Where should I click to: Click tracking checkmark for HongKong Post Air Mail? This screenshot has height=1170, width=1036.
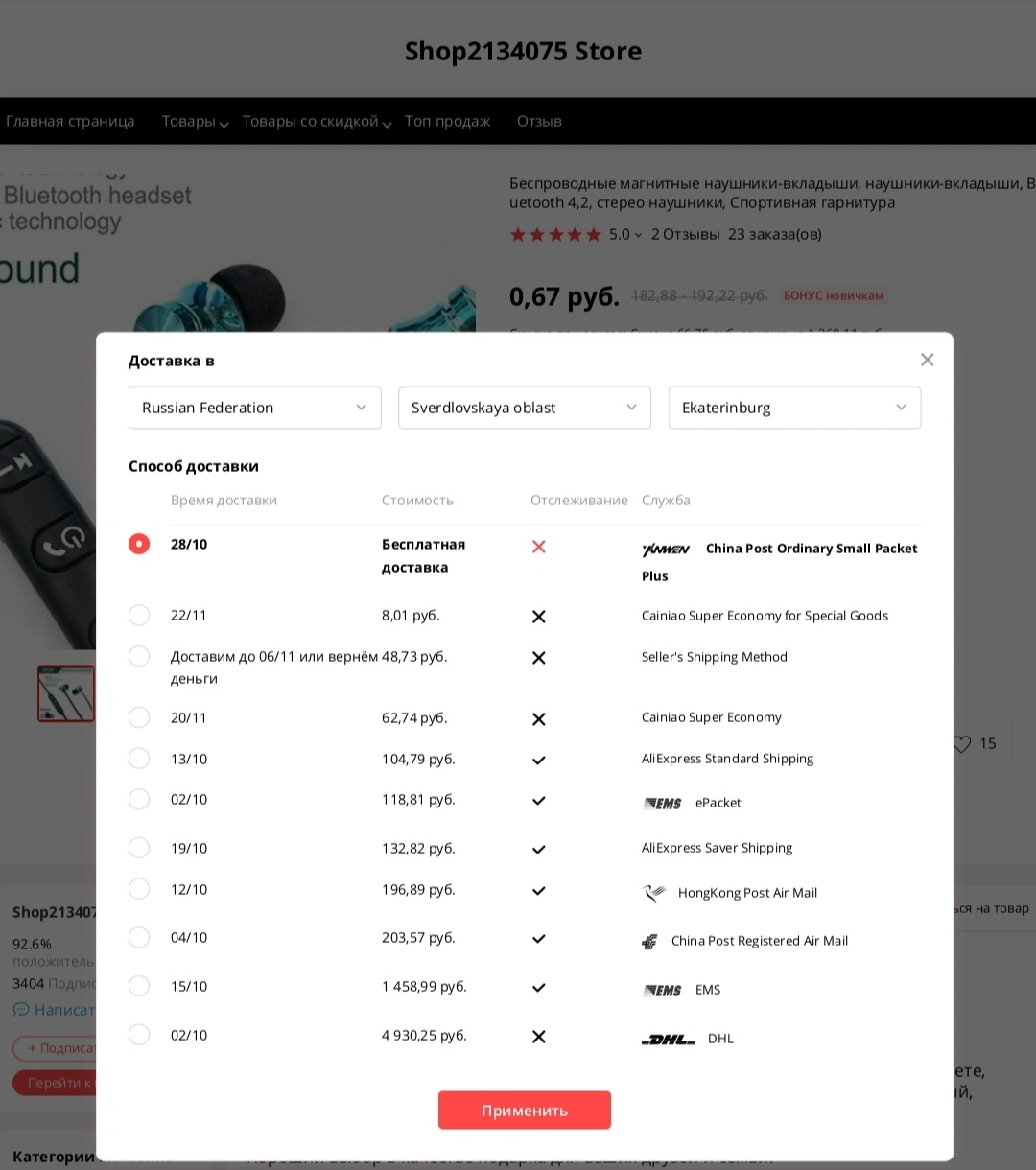539,891
